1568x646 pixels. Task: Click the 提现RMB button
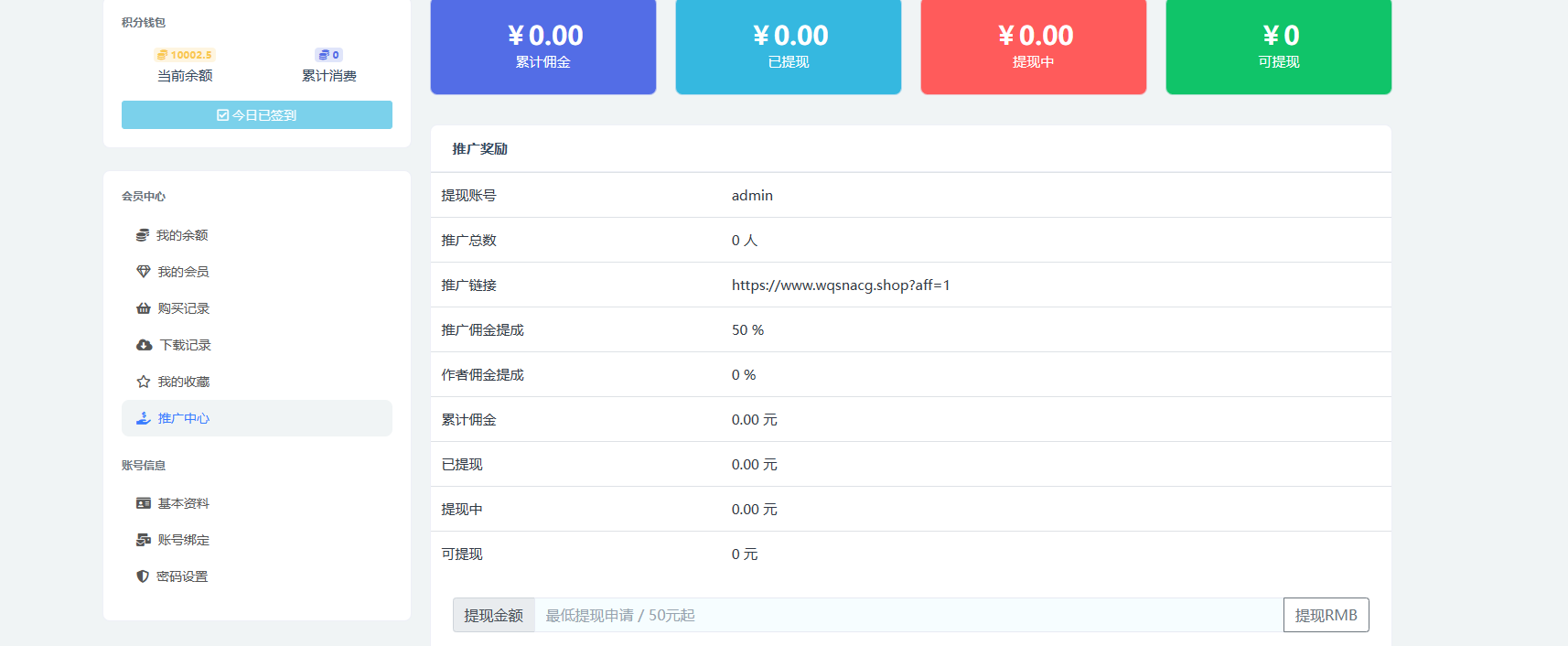1326,615
